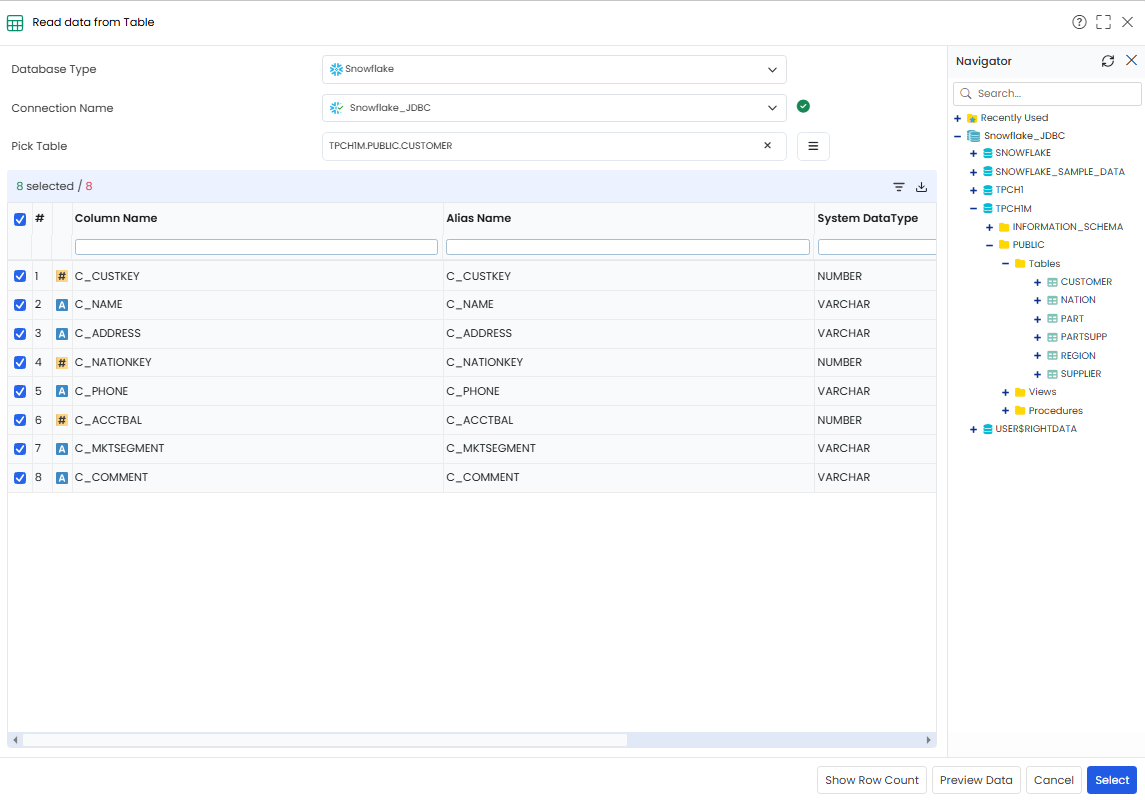Click the text type icon of C_ADDRESS
The width and height of the screenshot is (1145, 800).
click(62, 334)
